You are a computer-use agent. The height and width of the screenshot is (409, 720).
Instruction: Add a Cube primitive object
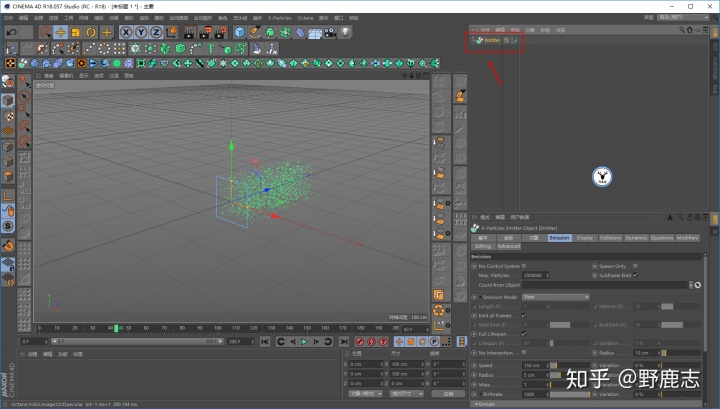[x=240, y=32]
